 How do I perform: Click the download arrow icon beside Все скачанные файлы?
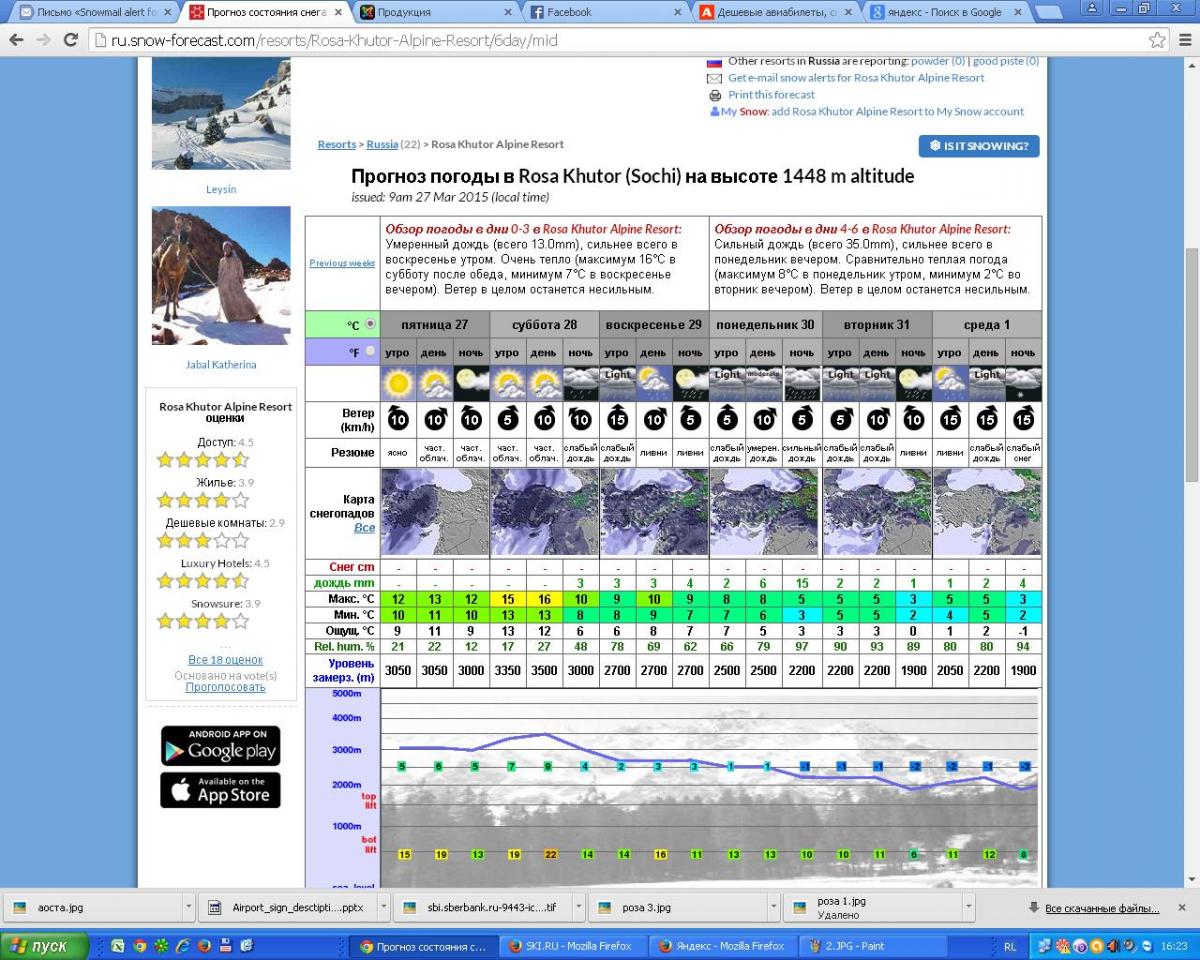pos(1034,908)
